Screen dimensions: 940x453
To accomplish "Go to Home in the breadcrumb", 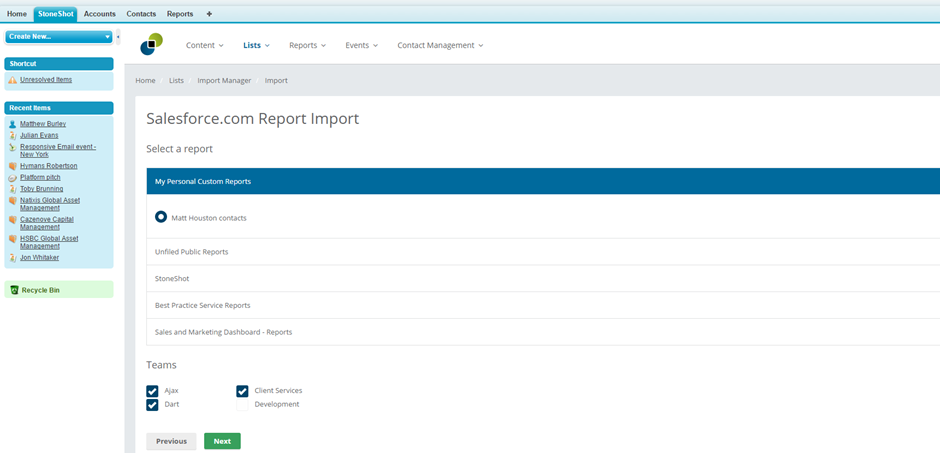I will [x=145, y=80].
